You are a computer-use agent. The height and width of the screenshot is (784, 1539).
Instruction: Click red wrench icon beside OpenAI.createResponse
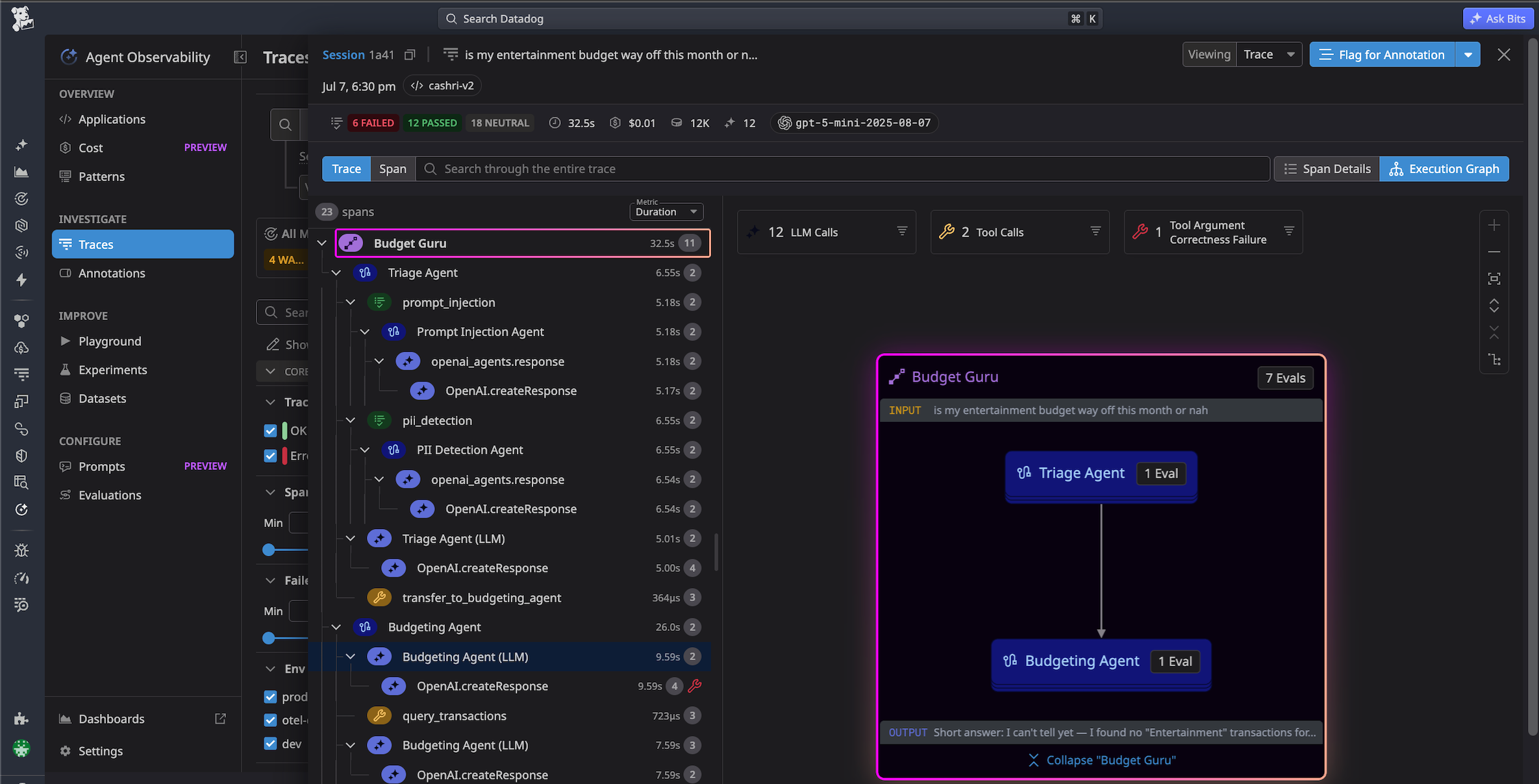coord(695,686)
